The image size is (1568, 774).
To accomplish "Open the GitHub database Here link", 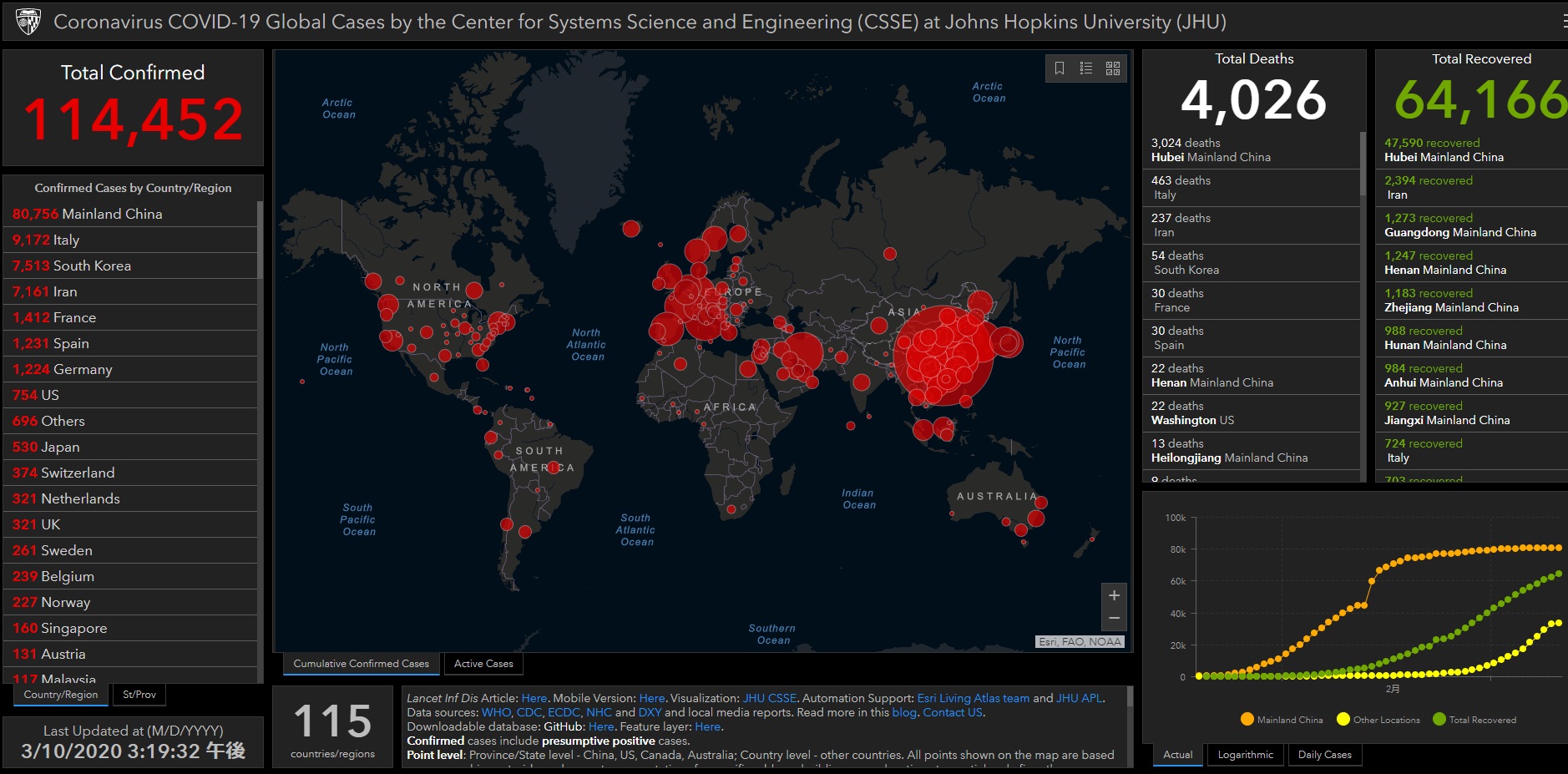I will click(x=600, y=726).
